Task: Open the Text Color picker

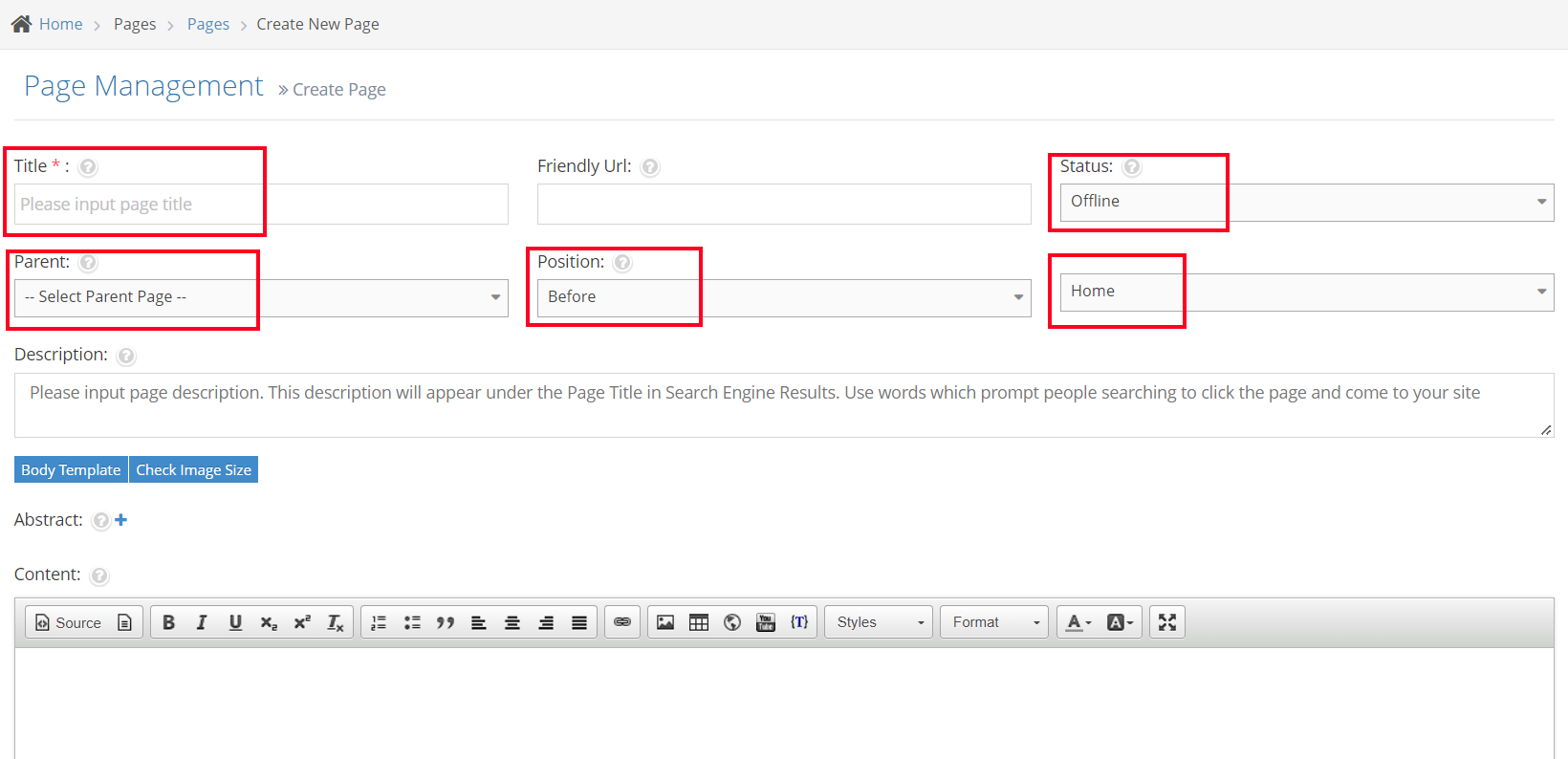Action: click(1078, 622)
